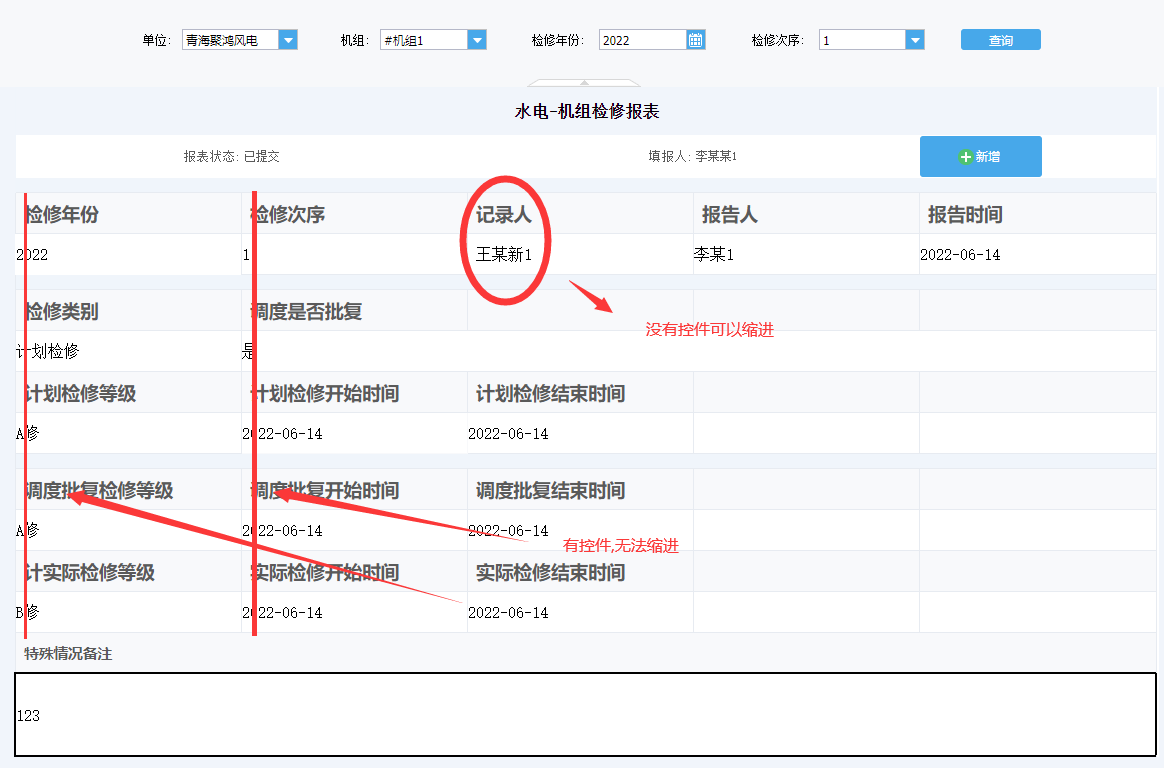This screenshot has height=768, width=1164.
Task: Click the 报告时间 value 2022-06-14
Action: [960, 255]
